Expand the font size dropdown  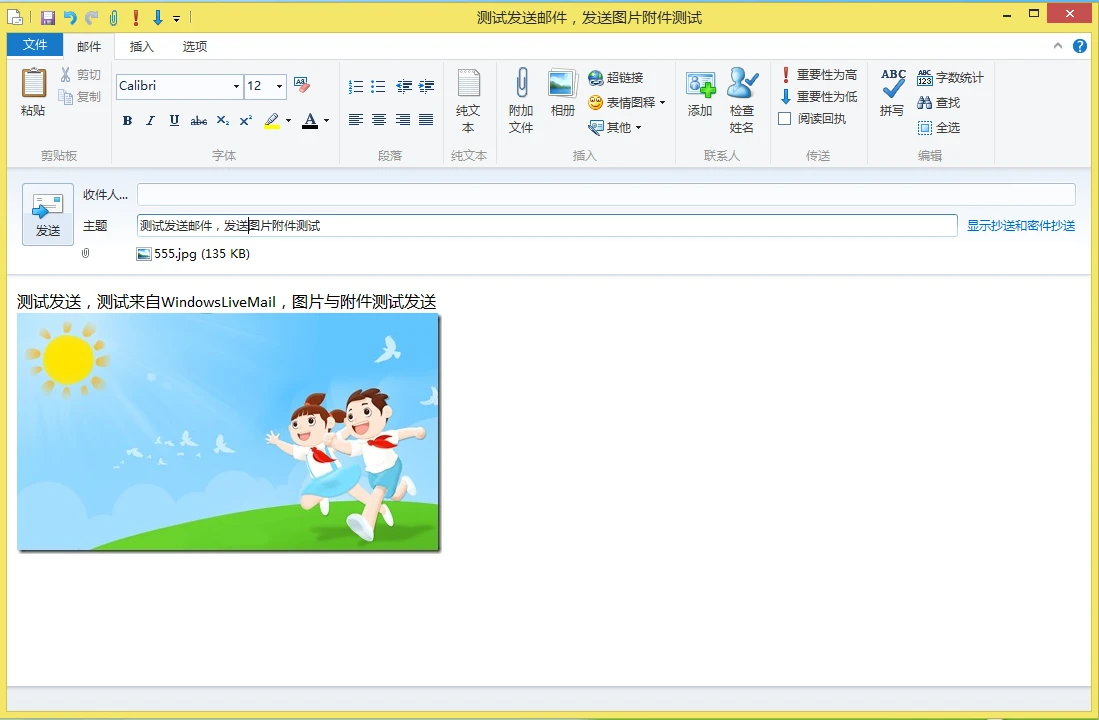(279, 87)
